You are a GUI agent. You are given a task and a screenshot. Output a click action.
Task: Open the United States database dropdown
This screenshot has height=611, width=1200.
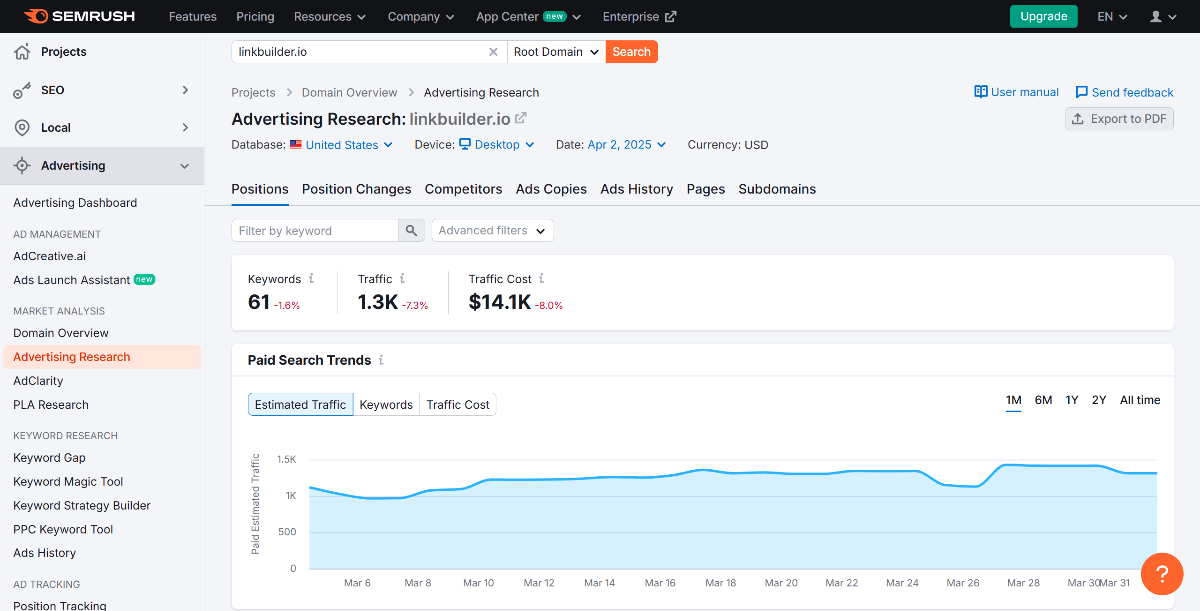350,145
